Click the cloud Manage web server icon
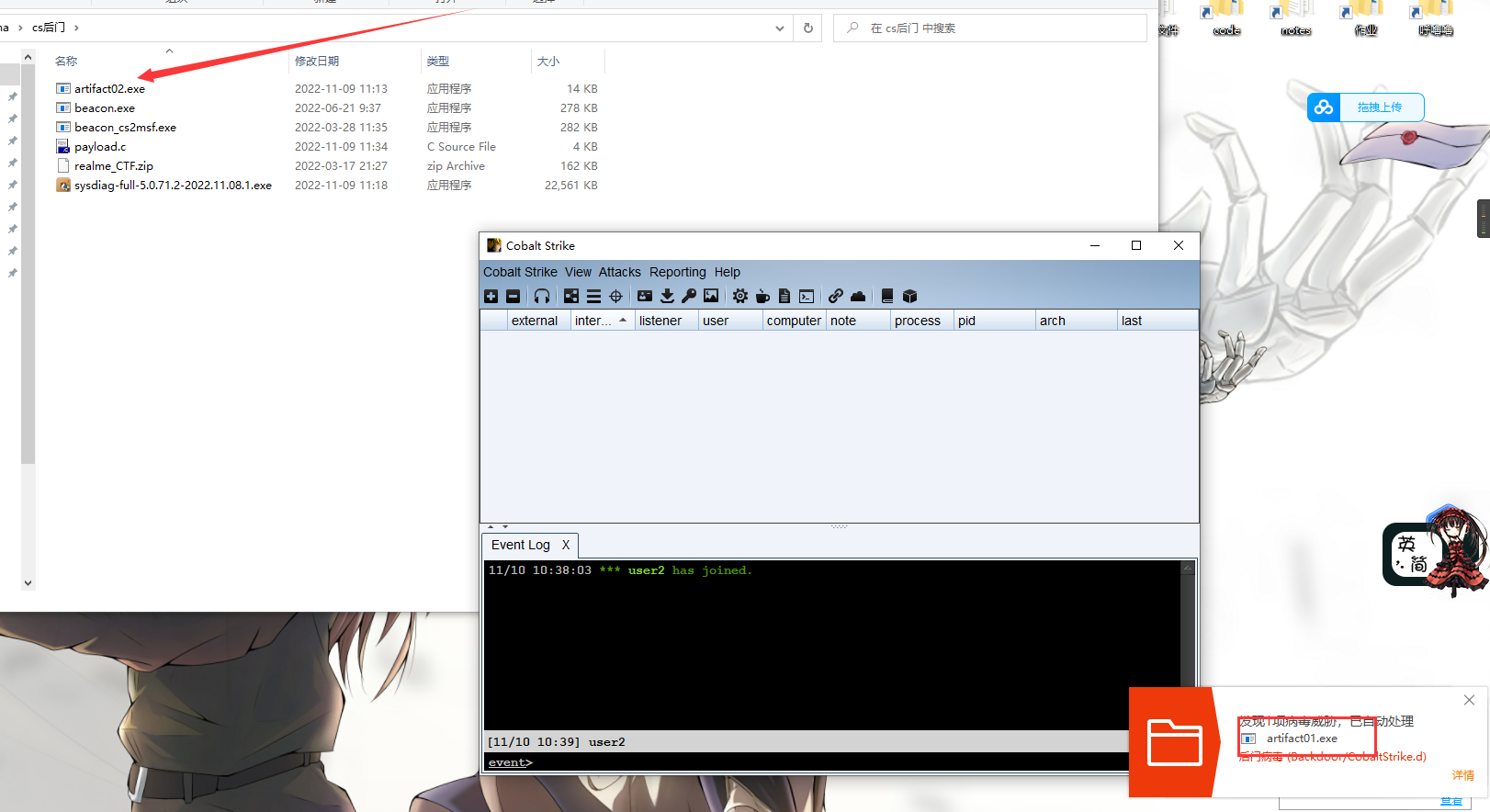 coord(858,296)
